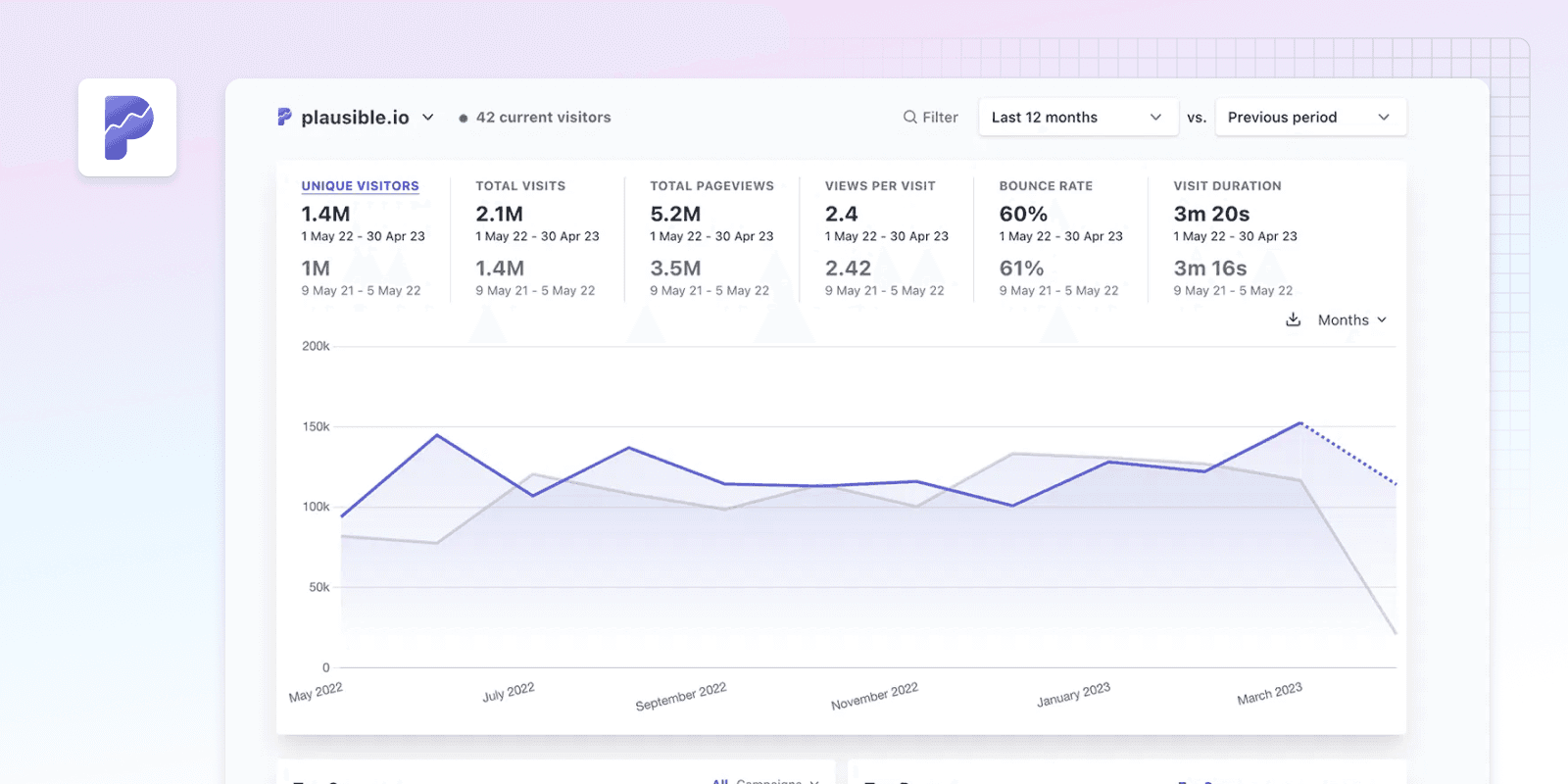This screenshot has width=1568, height=784.
Task: Open the Filter button
Action: tap(930, 118)
